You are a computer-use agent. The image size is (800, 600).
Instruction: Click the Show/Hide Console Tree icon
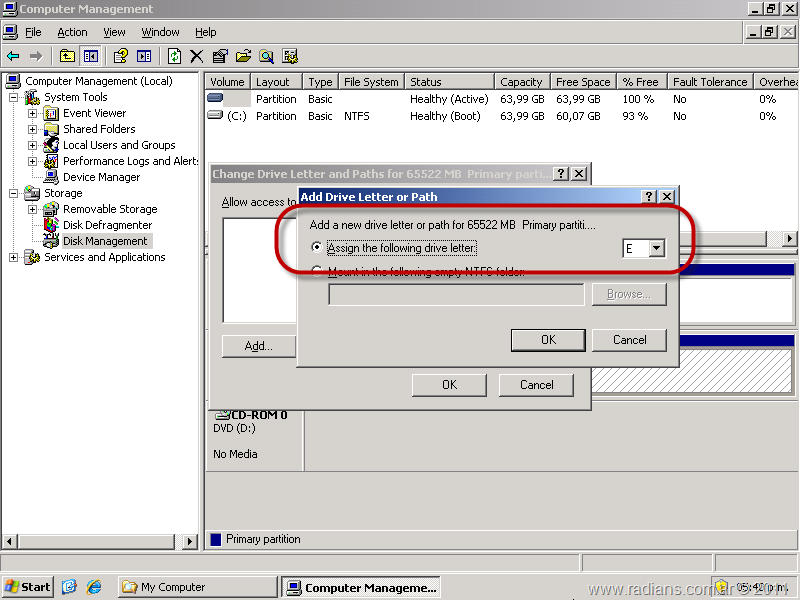91,57
